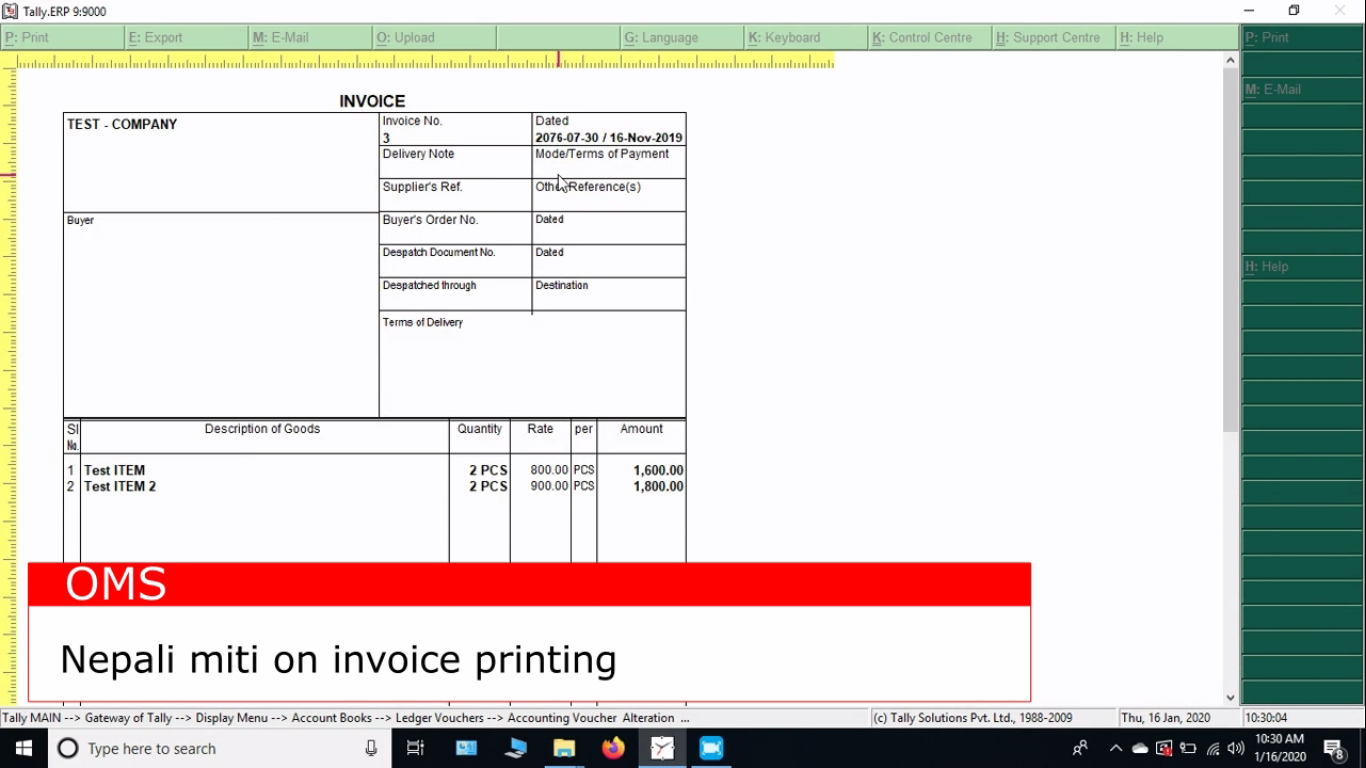Screen dimensions: 1366x768
Task: Start voice search with the microphone icon
Action: (x=370, y=748)
